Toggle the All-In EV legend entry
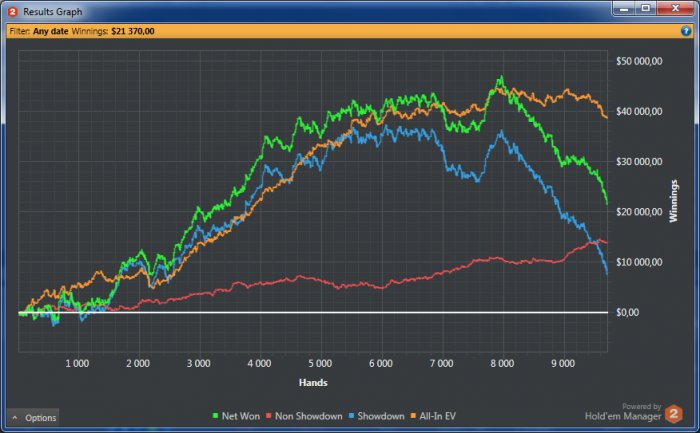Viewport: 700px width, 433px height. (x=433, y=416)
